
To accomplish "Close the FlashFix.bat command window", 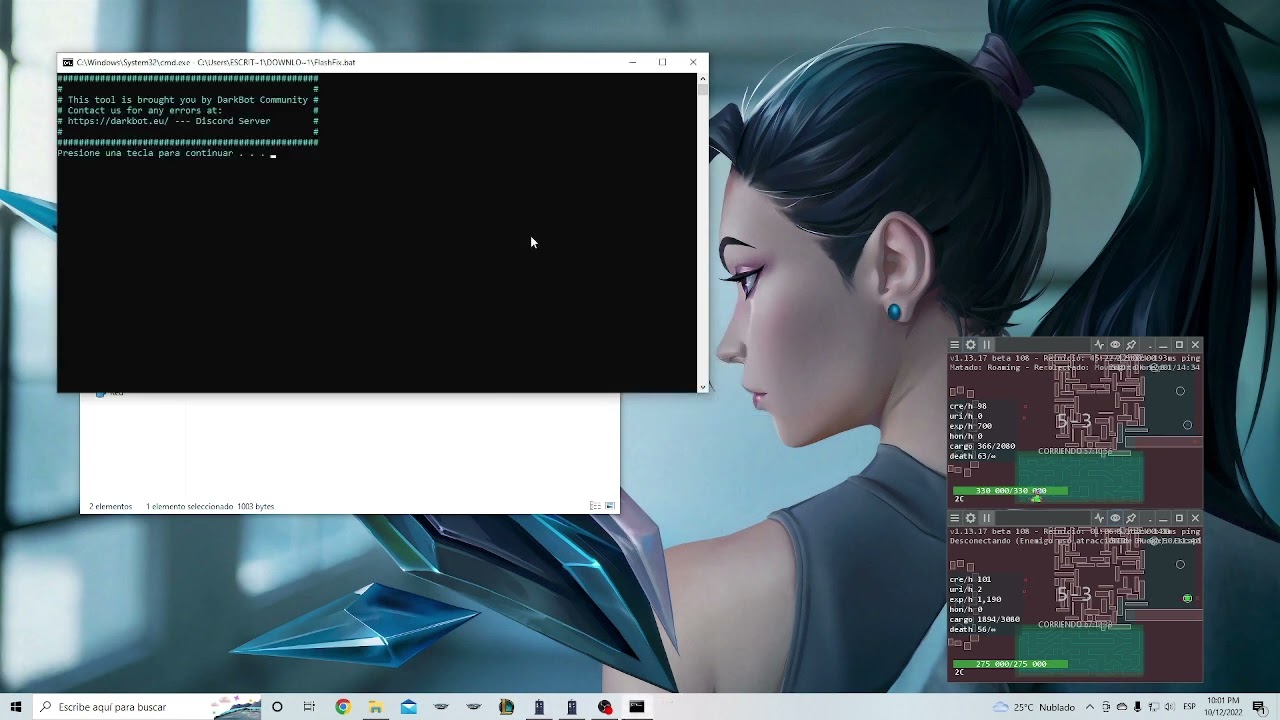I will pos(693,62).
